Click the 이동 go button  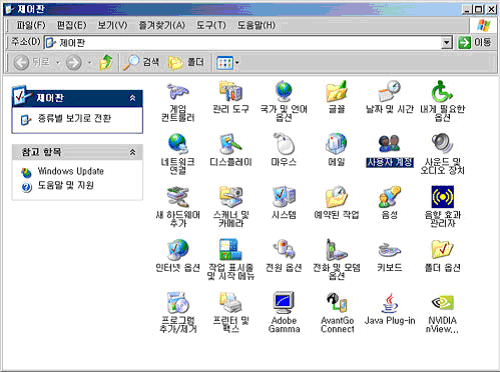[475, 43]
